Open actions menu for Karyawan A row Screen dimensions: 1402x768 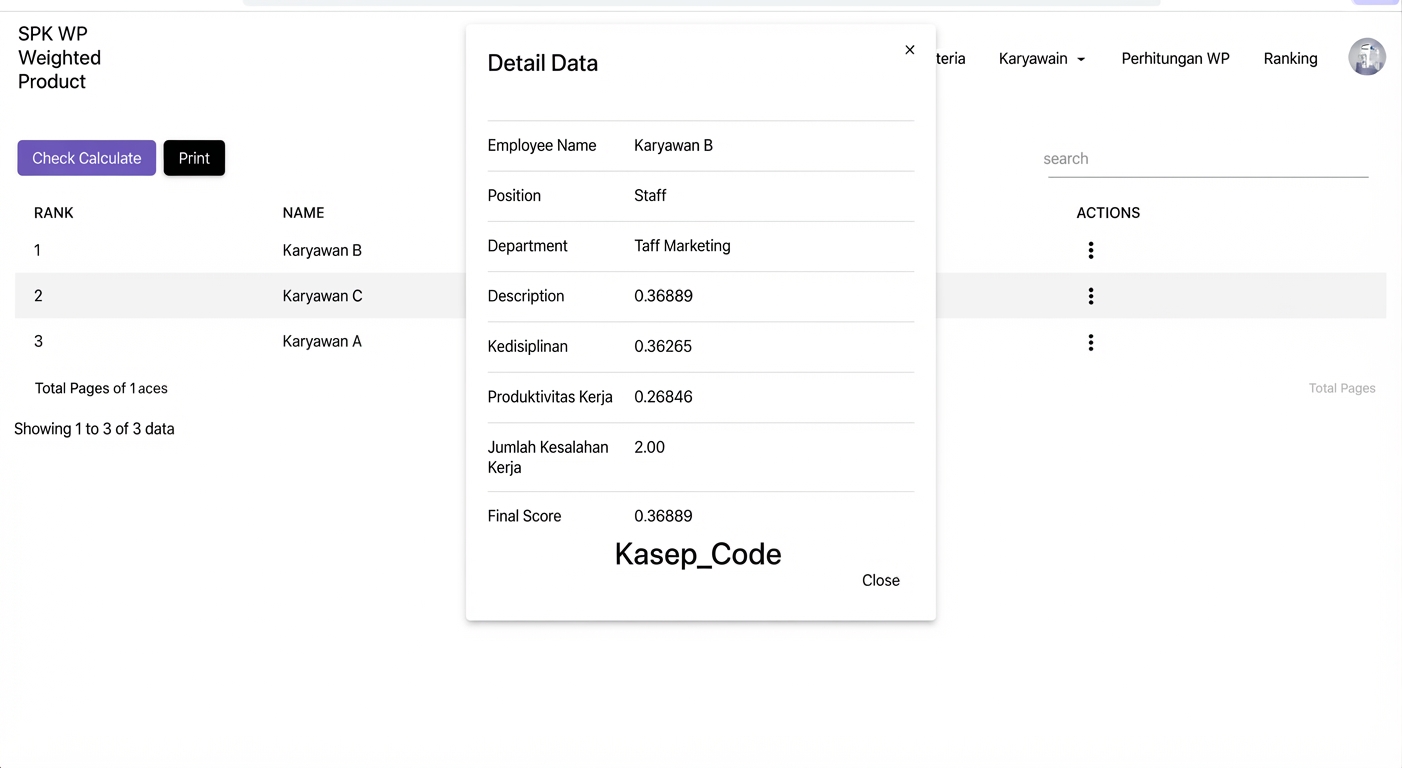pyautogui.click(x=1091, y=342)
